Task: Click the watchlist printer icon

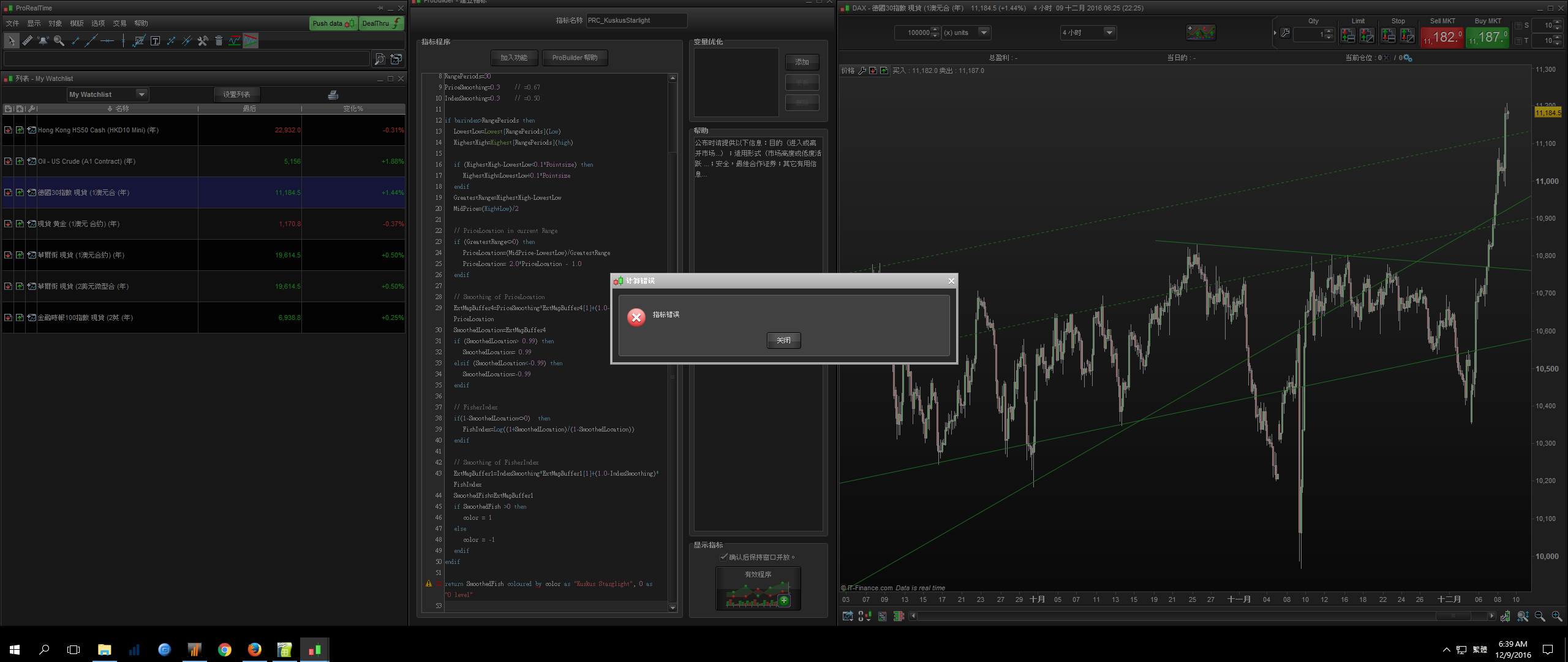Action: pyautogui.click(x=333, y=94)
